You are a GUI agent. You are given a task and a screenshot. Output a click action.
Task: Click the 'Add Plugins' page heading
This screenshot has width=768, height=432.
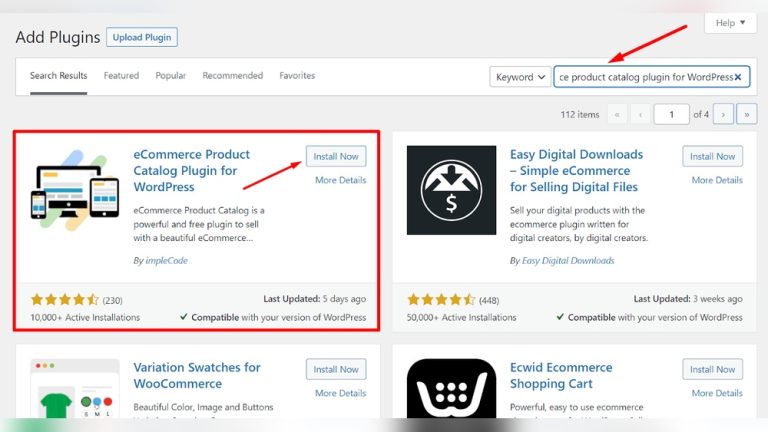(x=58, y=37)
